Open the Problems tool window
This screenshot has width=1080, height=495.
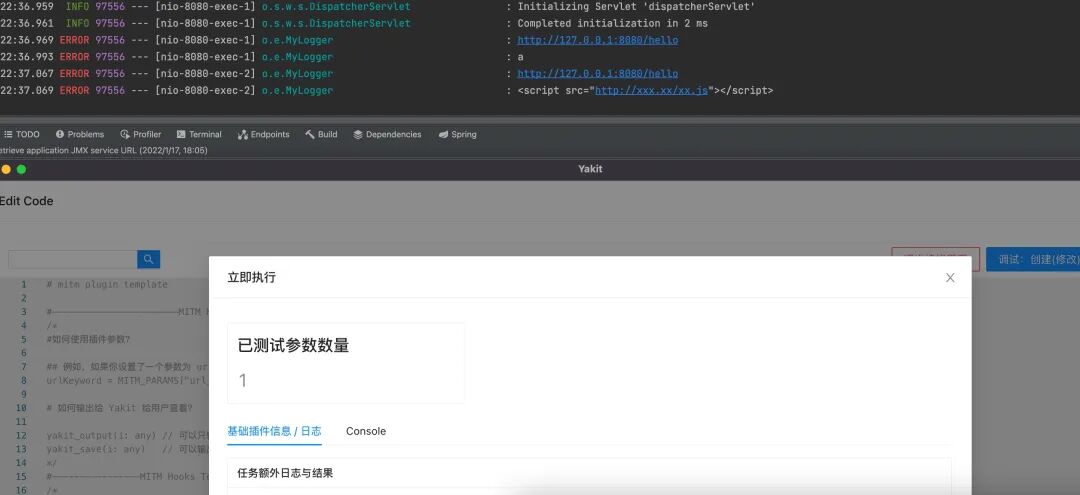[x=79, y=134]
